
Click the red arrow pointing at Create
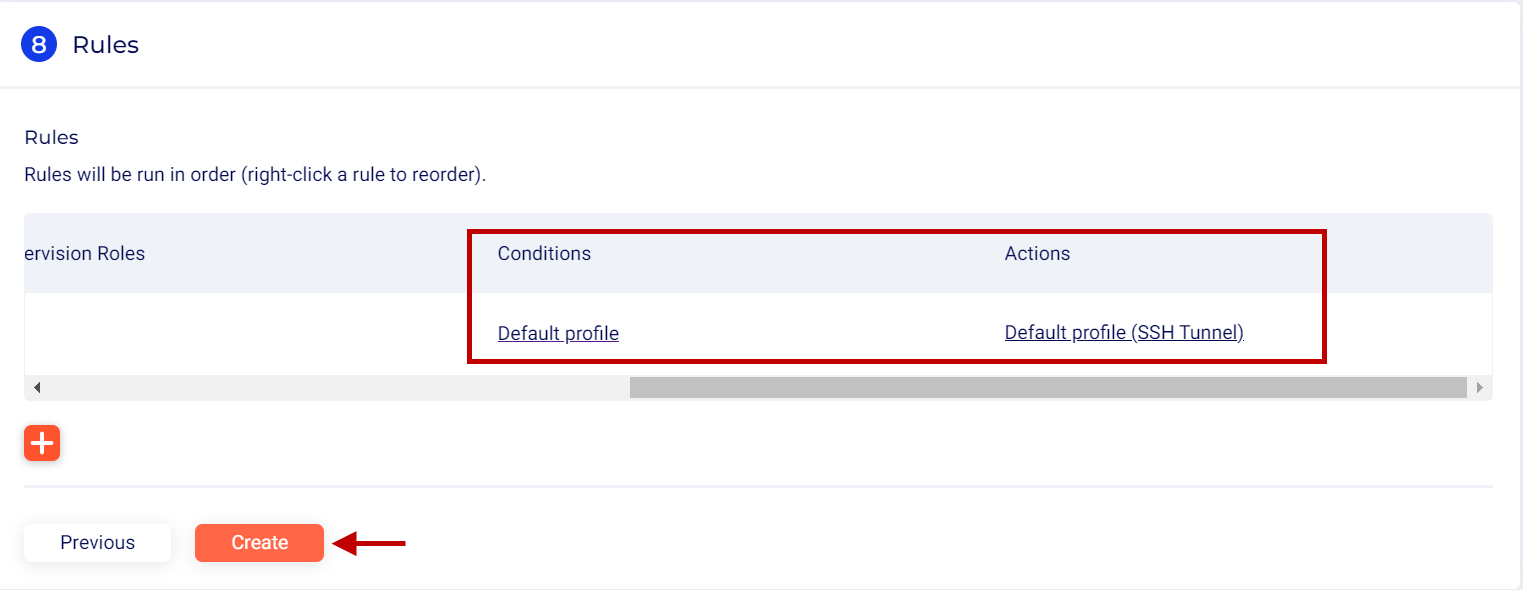[x=370, y=544]
